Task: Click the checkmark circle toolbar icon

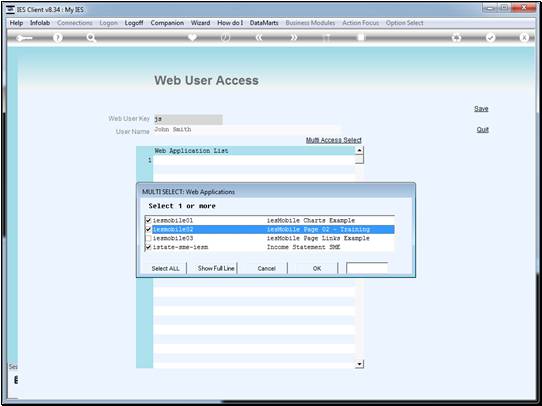Action: click(490, 38)
